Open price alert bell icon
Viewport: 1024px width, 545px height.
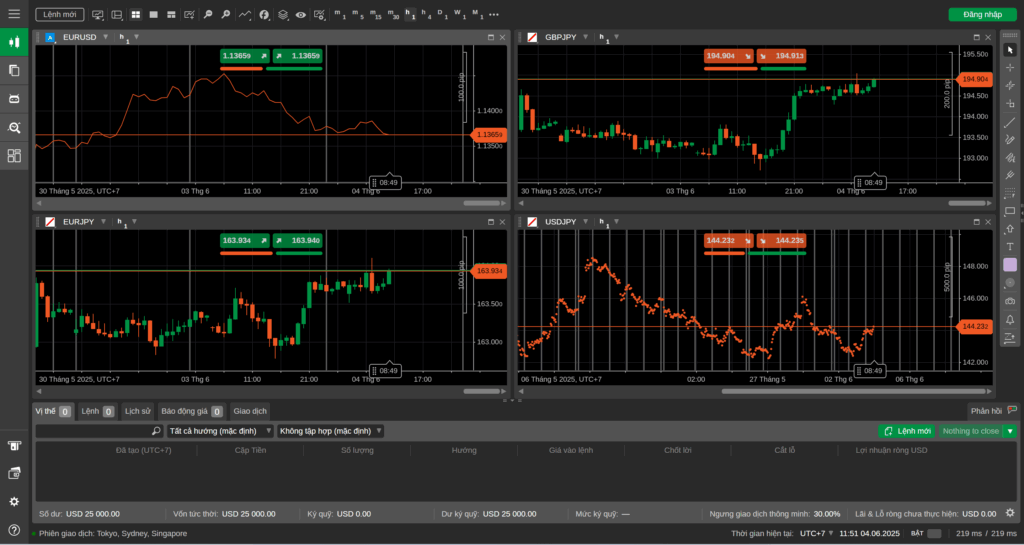1010,319
